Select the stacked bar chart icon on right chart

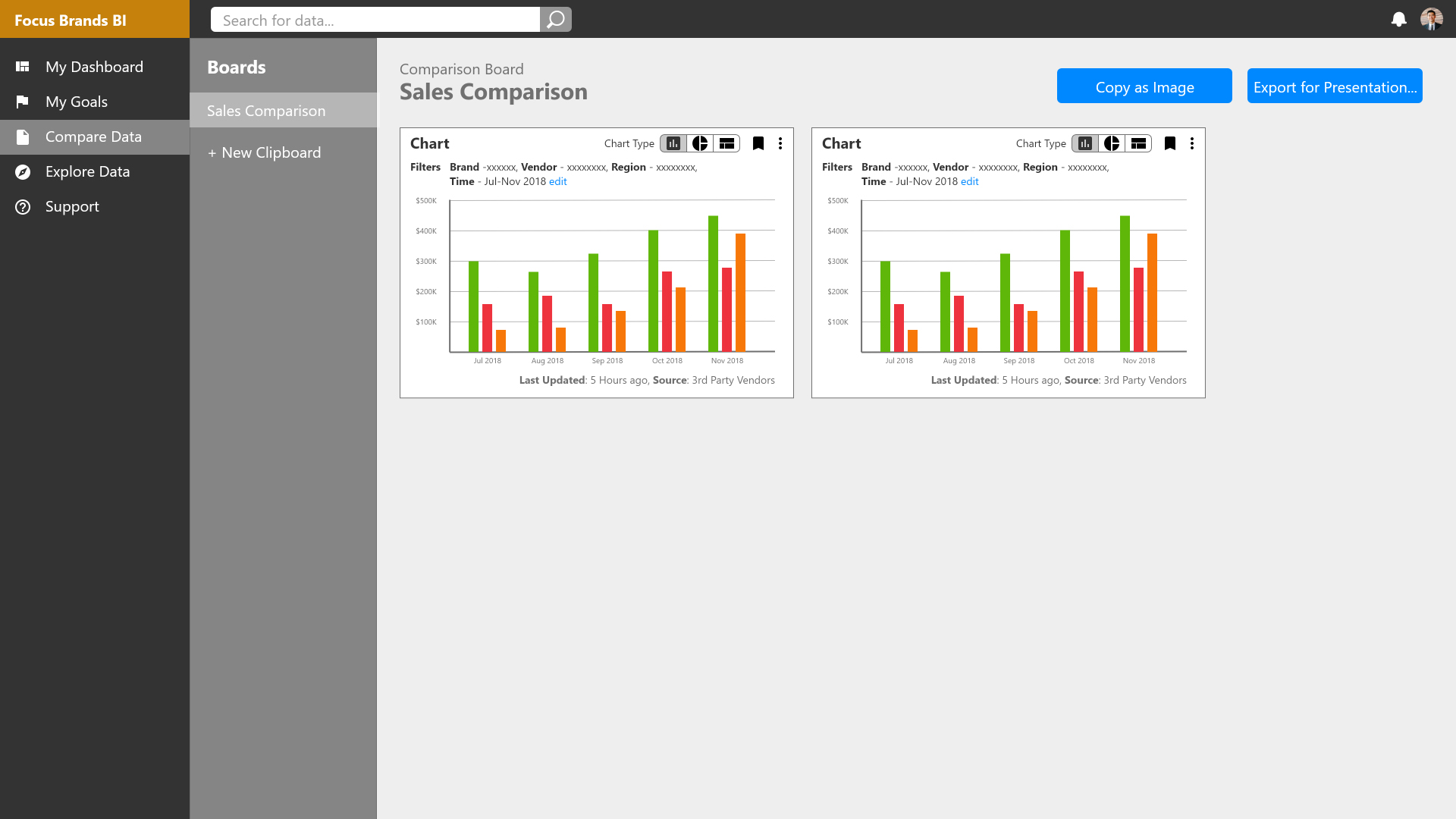point(1138,143)
